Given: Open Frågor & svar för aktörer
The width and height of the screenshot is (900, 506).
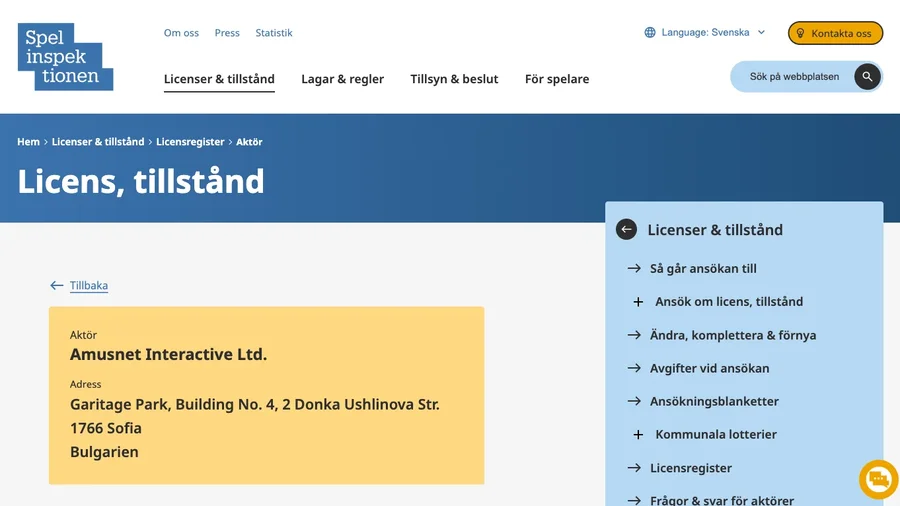Looking at the screenshot, I should 721,500.
